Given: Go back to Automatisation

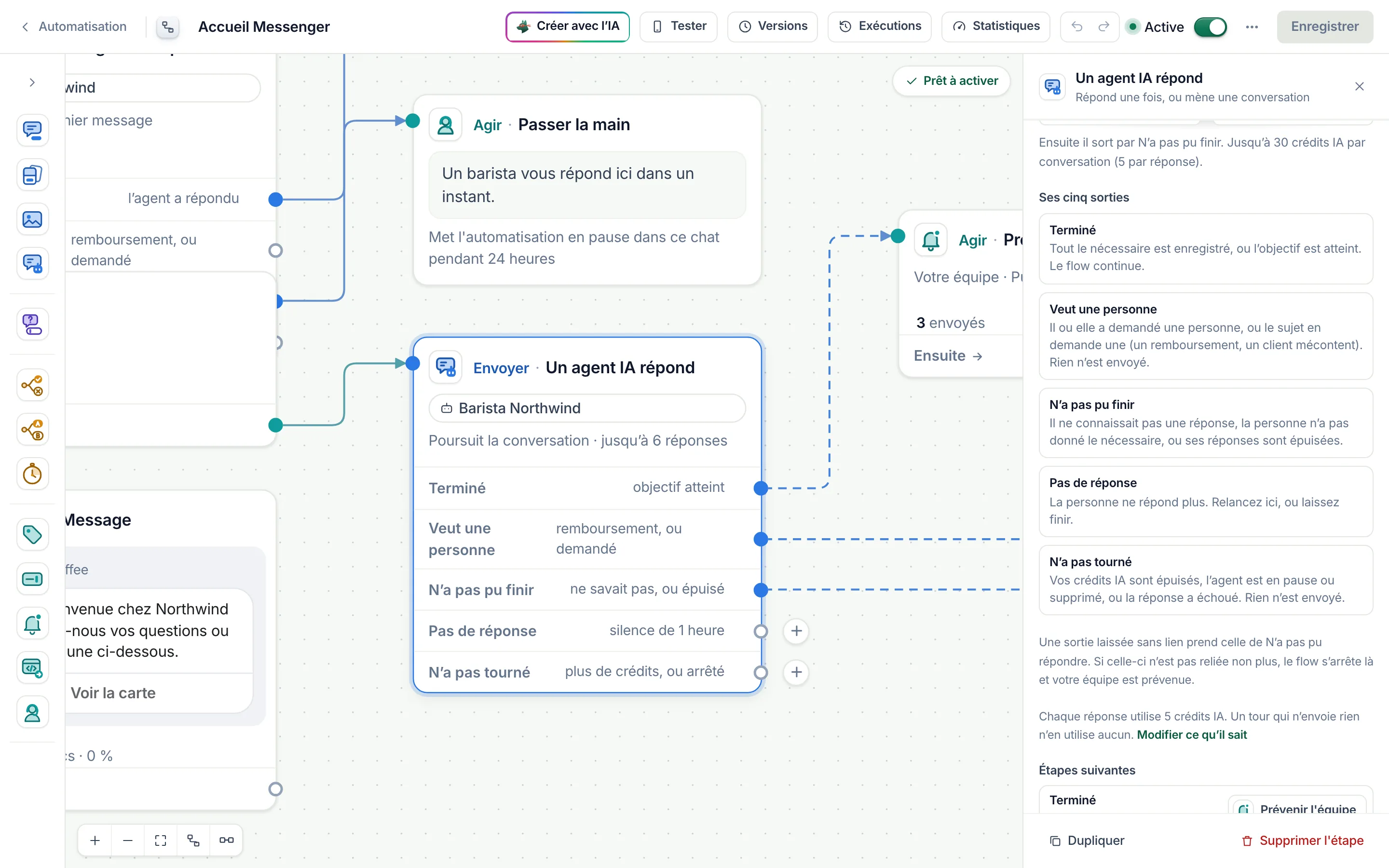Looking at the screenshot, I should click(x=74, y=27).
